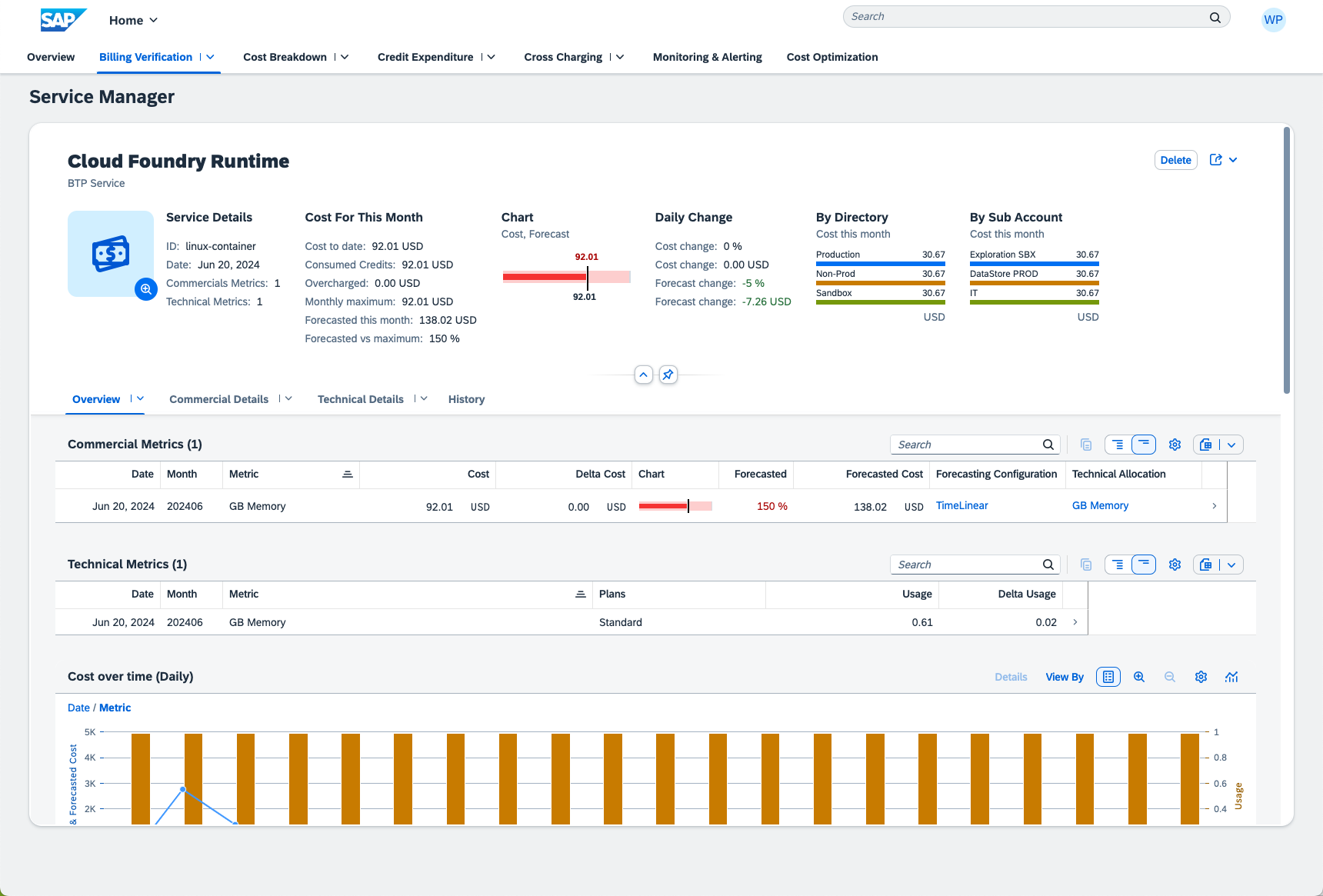Click the Production directory cost bar

(x=880, y=263)
